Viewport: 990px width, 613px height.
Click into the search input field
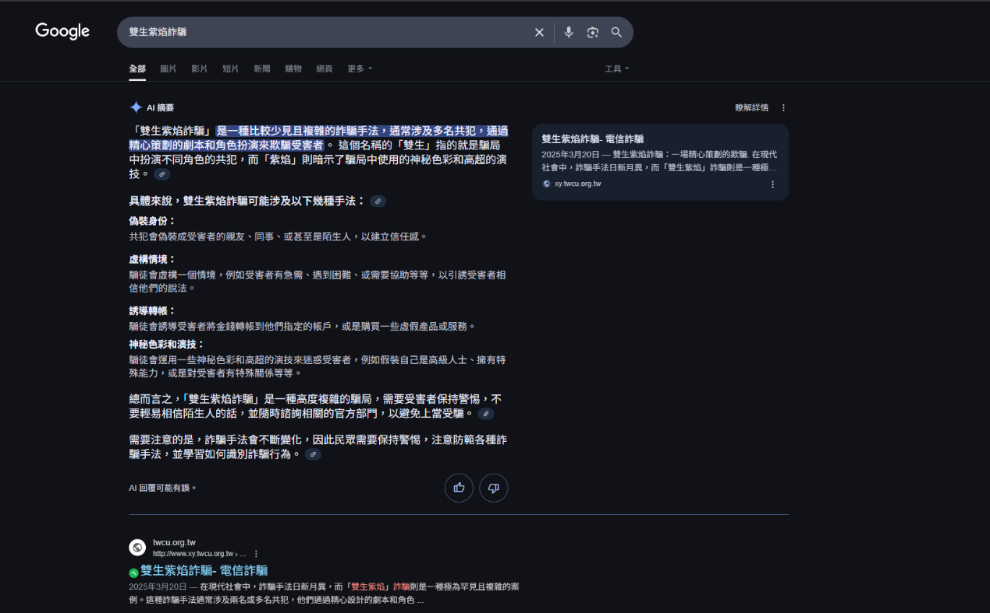click(x=320, y=32)
